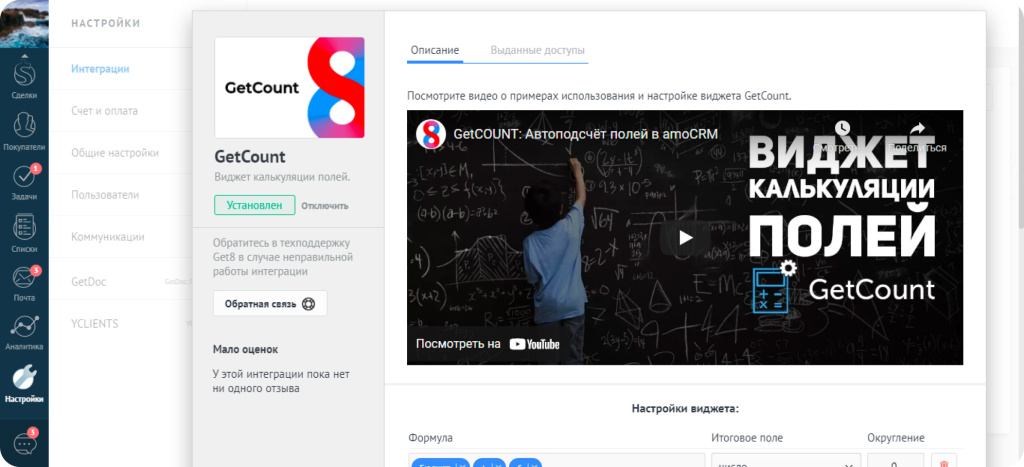The height and width of the screenshot is (467, 1024).
Task: Click the Обратная связь feedback button
Action: point(269,304)
